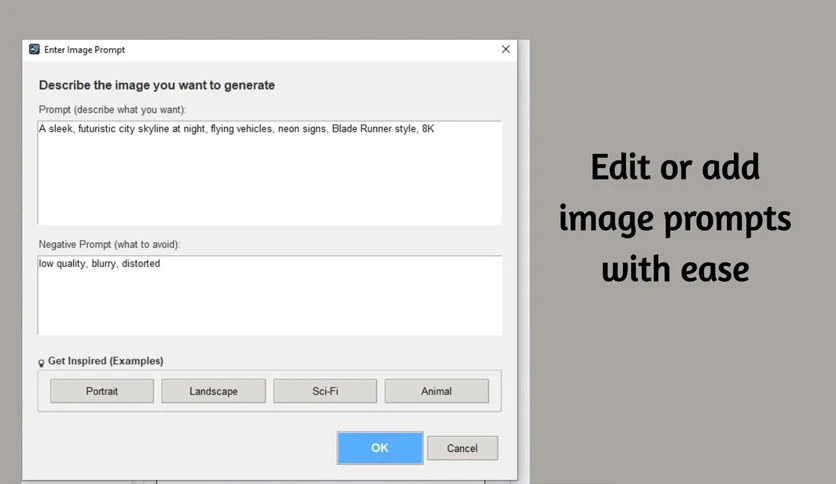Focus the Prompt text area
Screen dimensions: 836x484
tap(269, 173)
